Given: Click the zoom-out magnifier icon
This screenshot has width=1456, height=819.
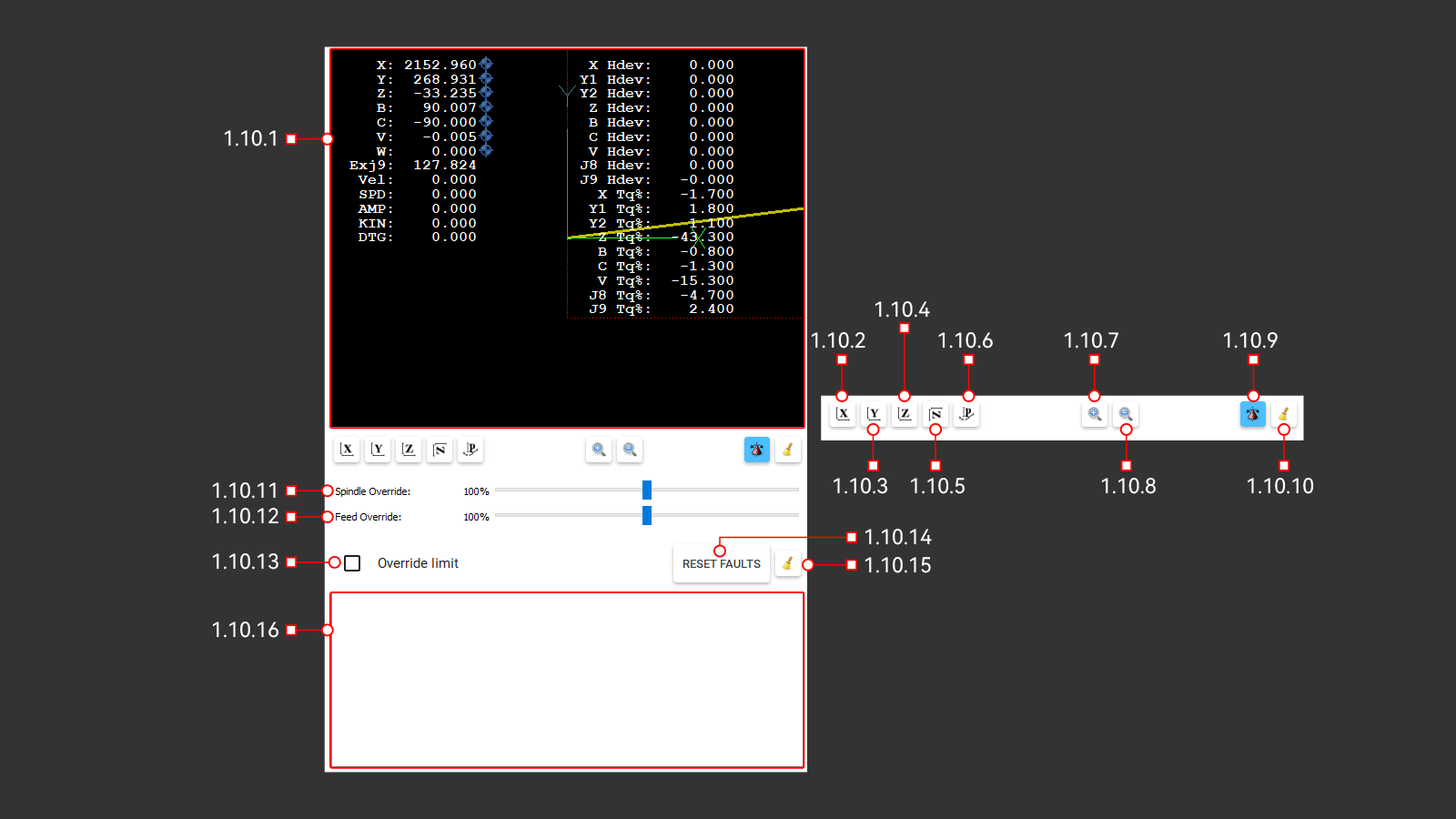Looking at the screenshot, I should click(629, 450).
